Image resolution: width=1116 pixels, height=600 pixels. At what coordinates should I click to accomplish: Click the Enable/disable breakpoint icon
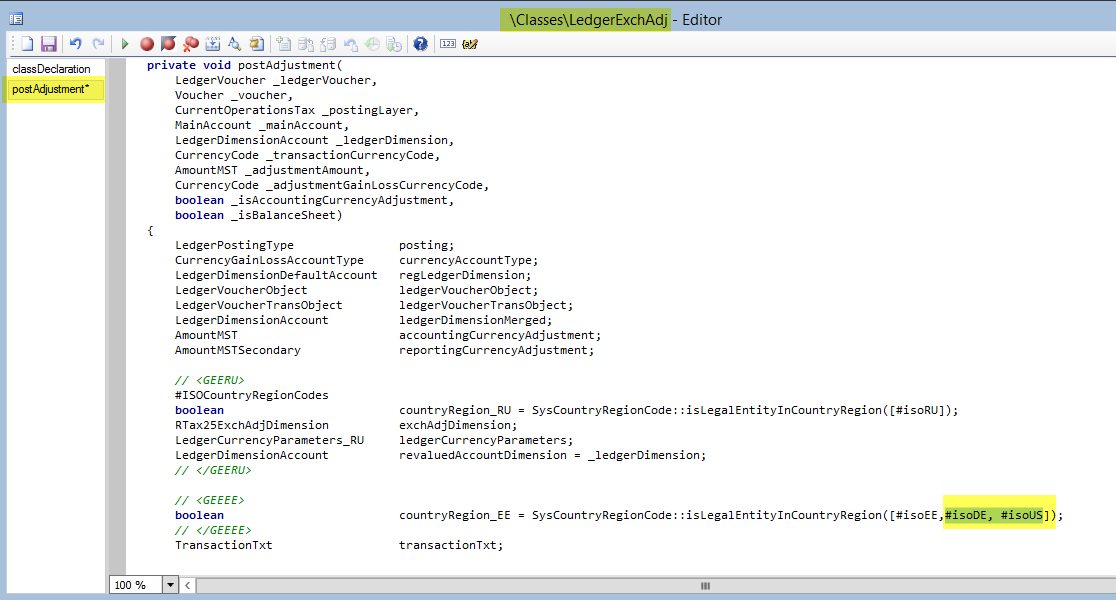click(x=168, y=44)
